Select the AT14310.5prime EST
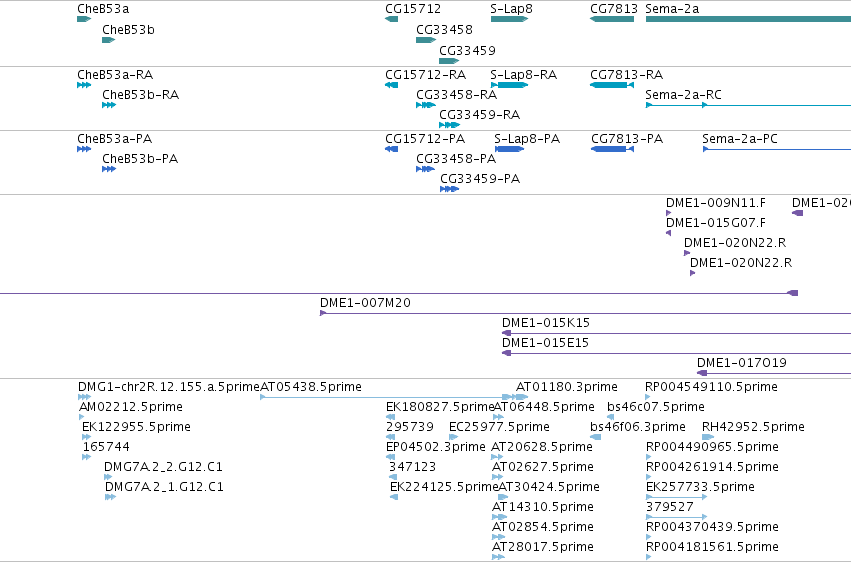 tap(499, 517)
